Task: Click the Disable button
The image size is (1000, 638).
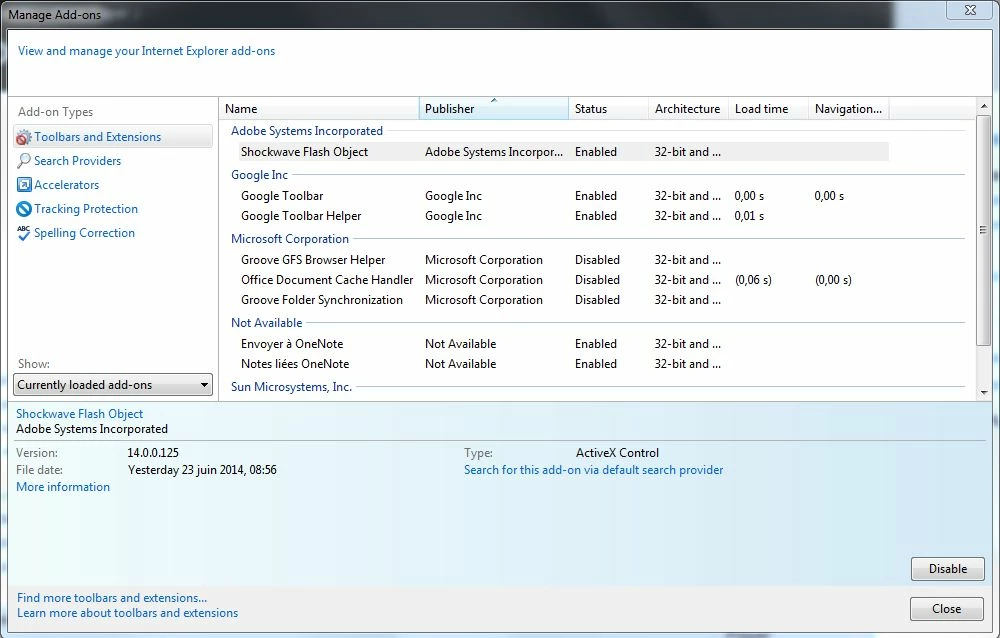Action: point(948,568)
